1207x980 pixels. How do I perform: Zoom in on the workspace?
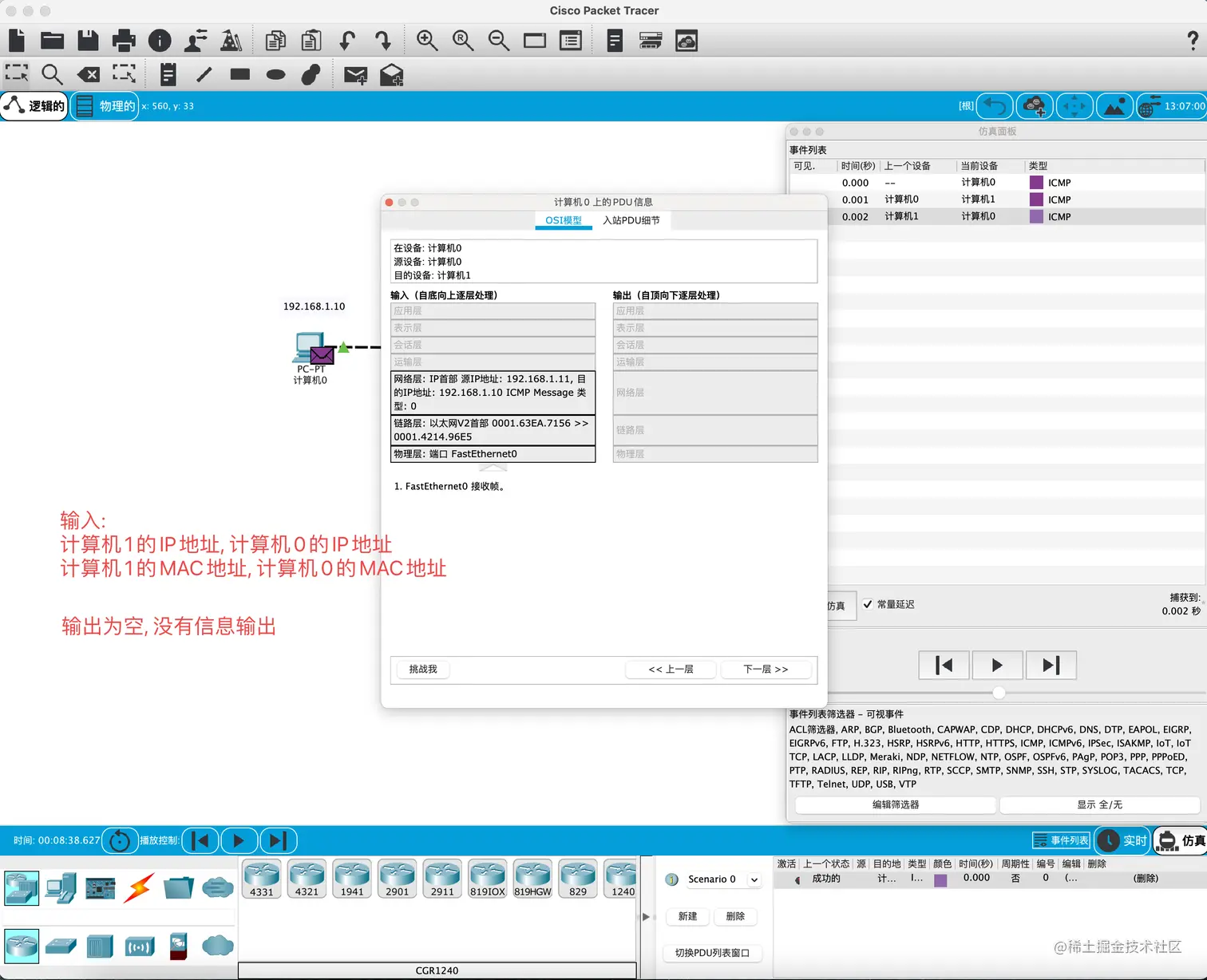click(x=427, y=40)
